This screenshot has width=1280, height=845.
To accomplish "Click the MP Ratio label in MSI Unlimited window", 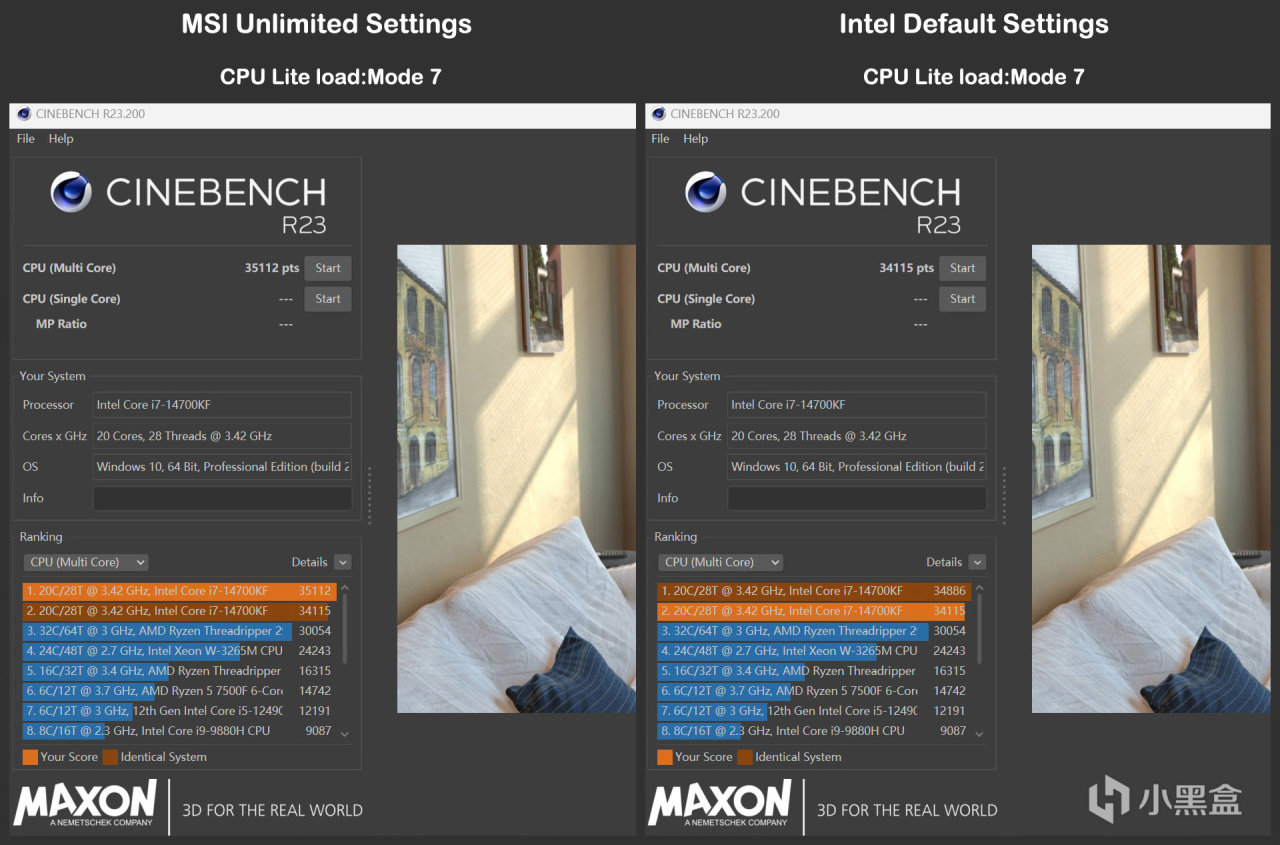I will coord(61,324).
